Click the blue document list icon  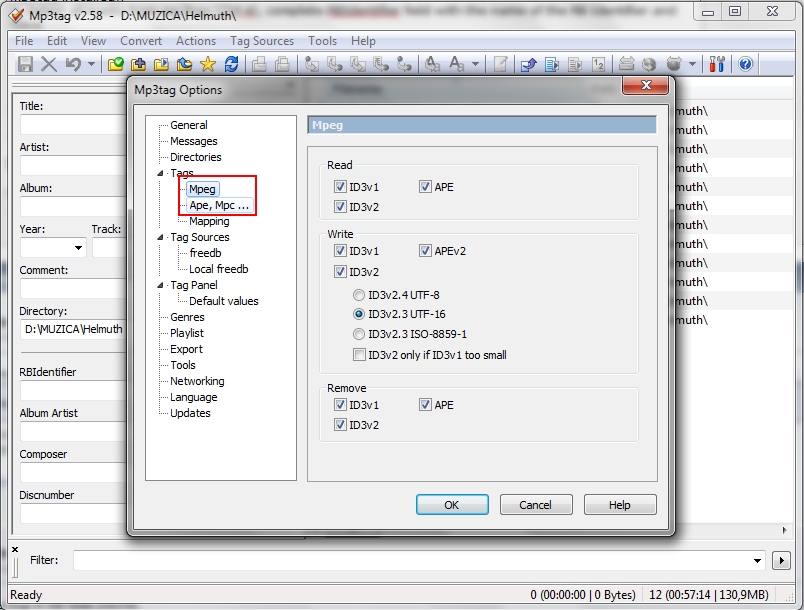click(x=552, y=64)
